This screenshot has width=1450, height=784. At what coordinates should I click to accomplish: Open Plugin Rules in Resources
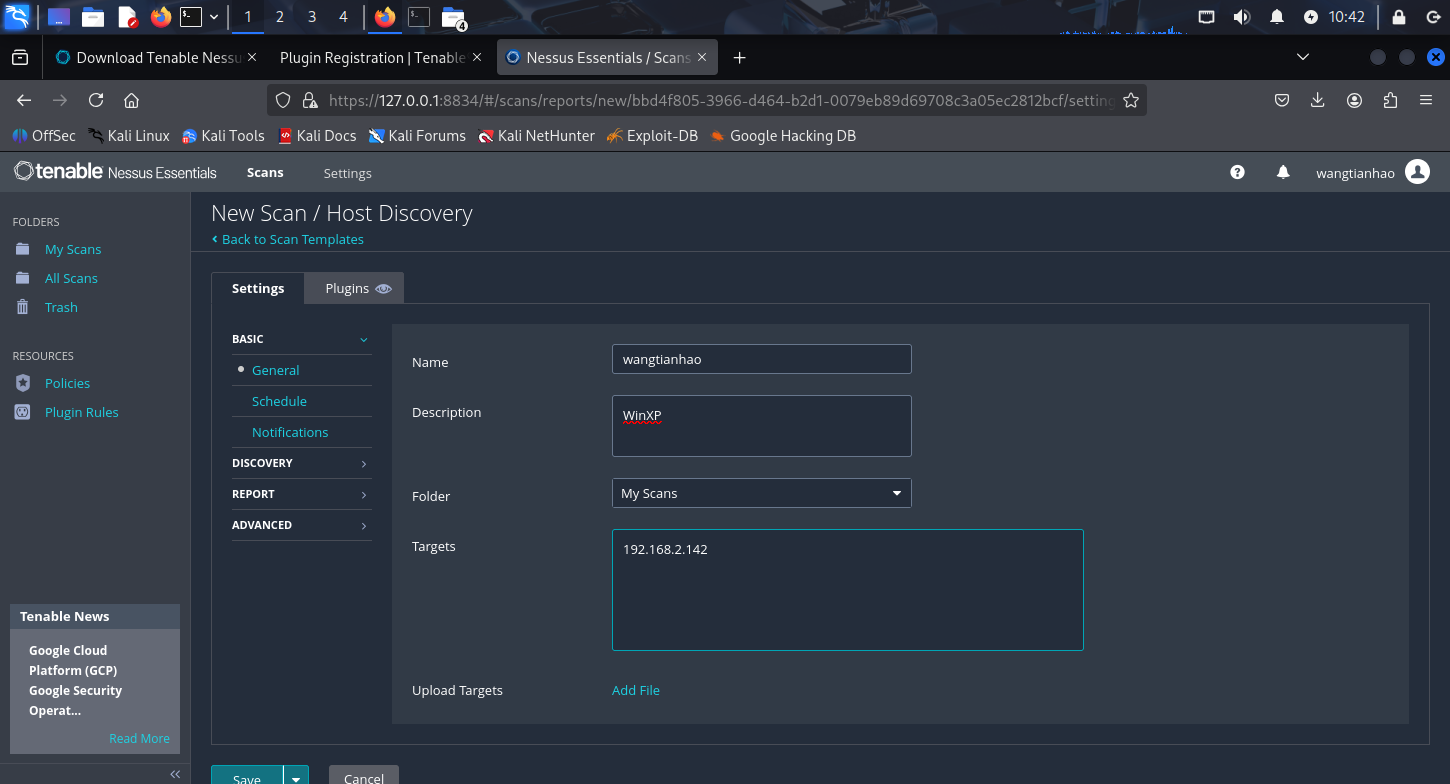pyautogui.click(x=81, y=412)
